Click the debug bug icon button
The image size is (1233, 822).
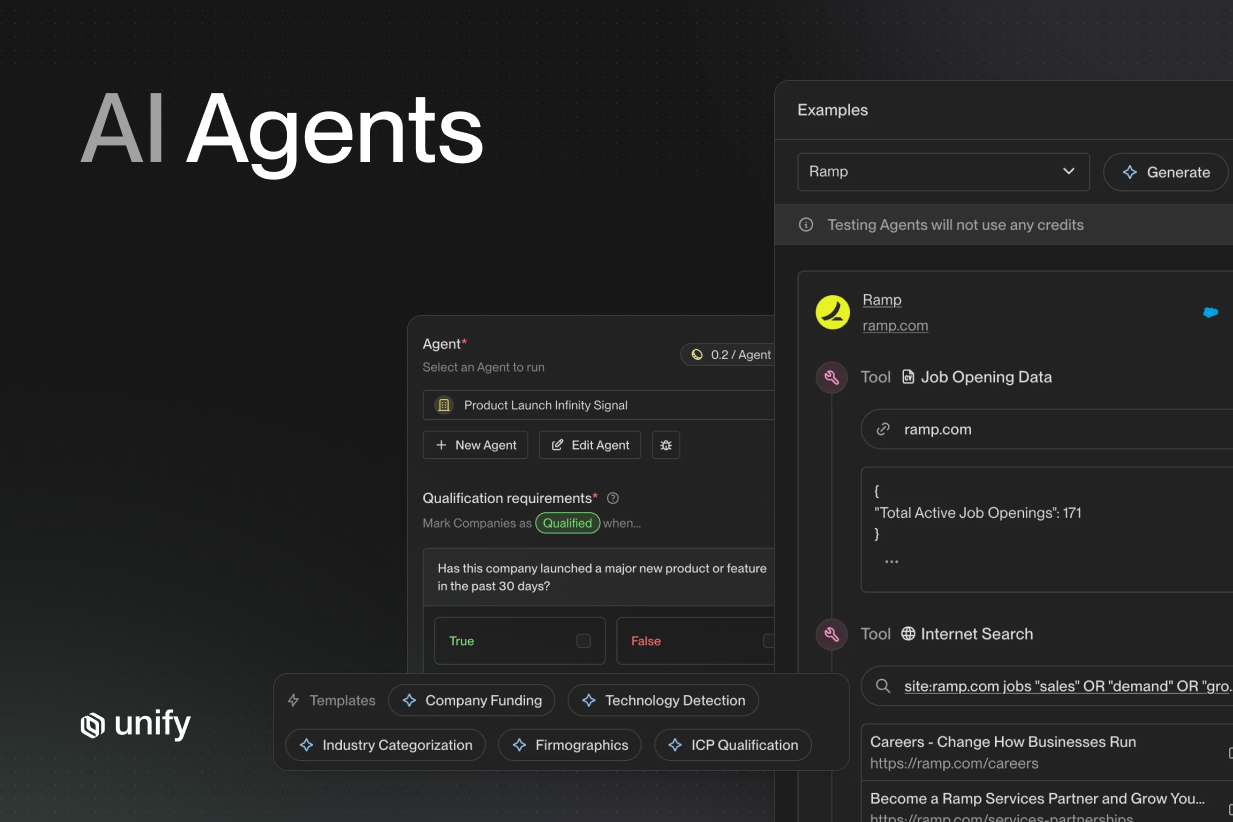point(666,445)
